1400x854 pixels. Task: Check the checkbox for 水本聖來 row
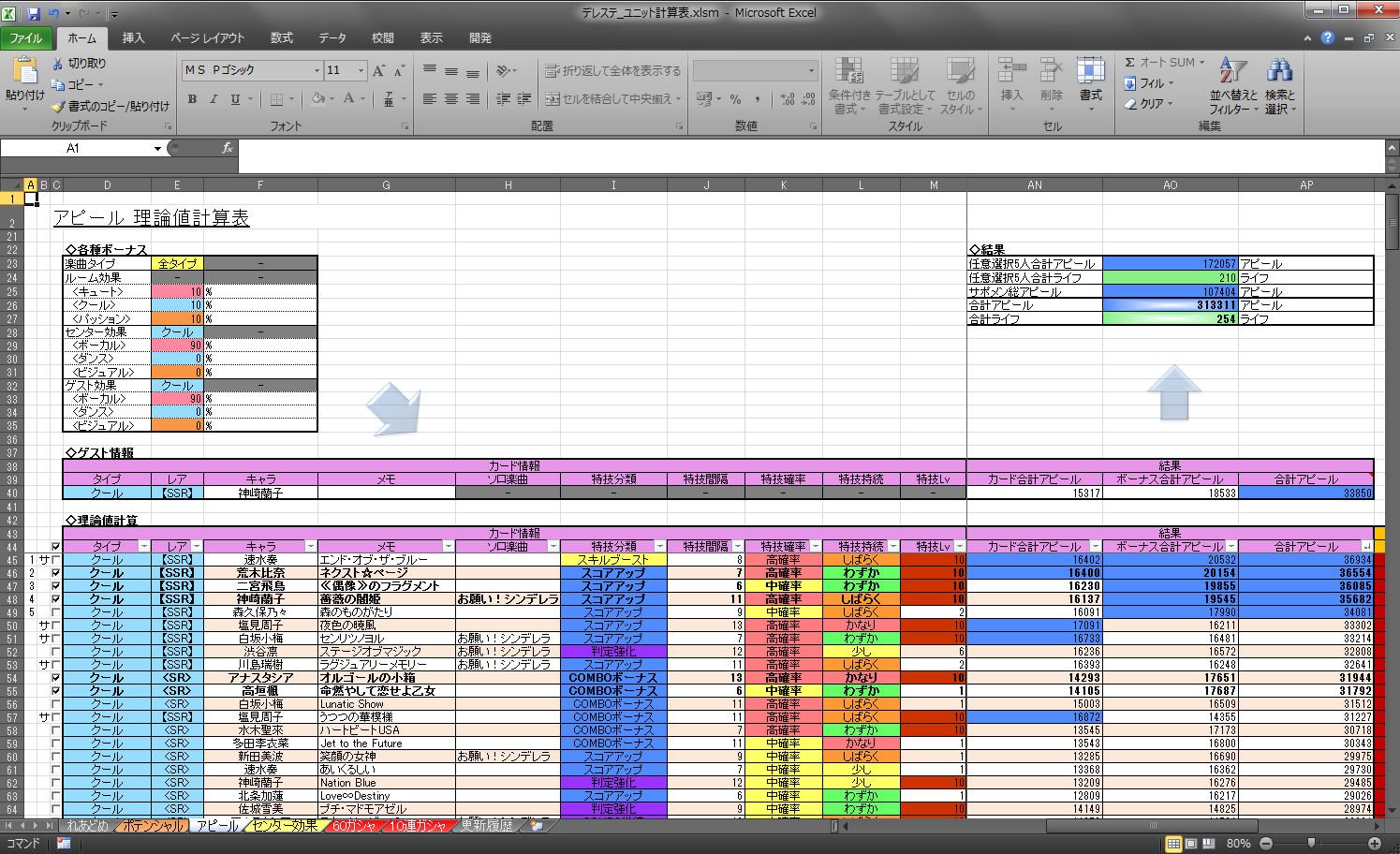point(56,730)
